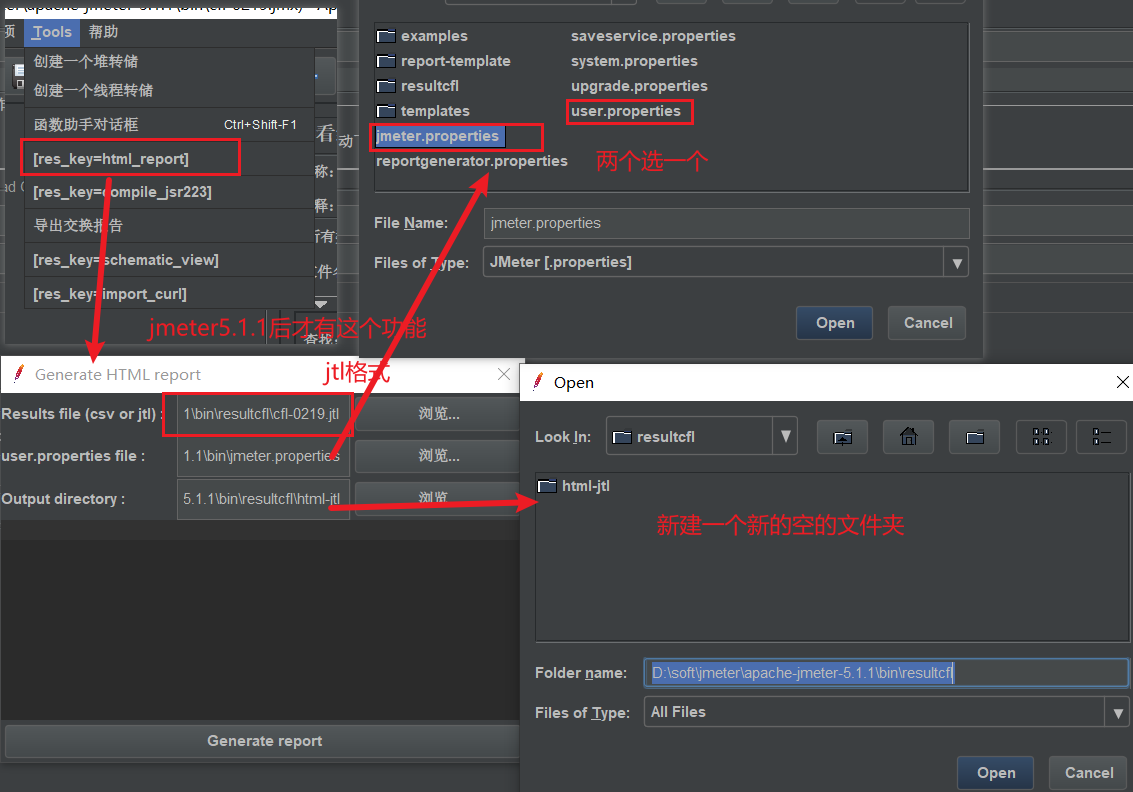This screenshot has height=792, width=1133.
Task: Edit the Folder name field
Action: click(886, 673)
